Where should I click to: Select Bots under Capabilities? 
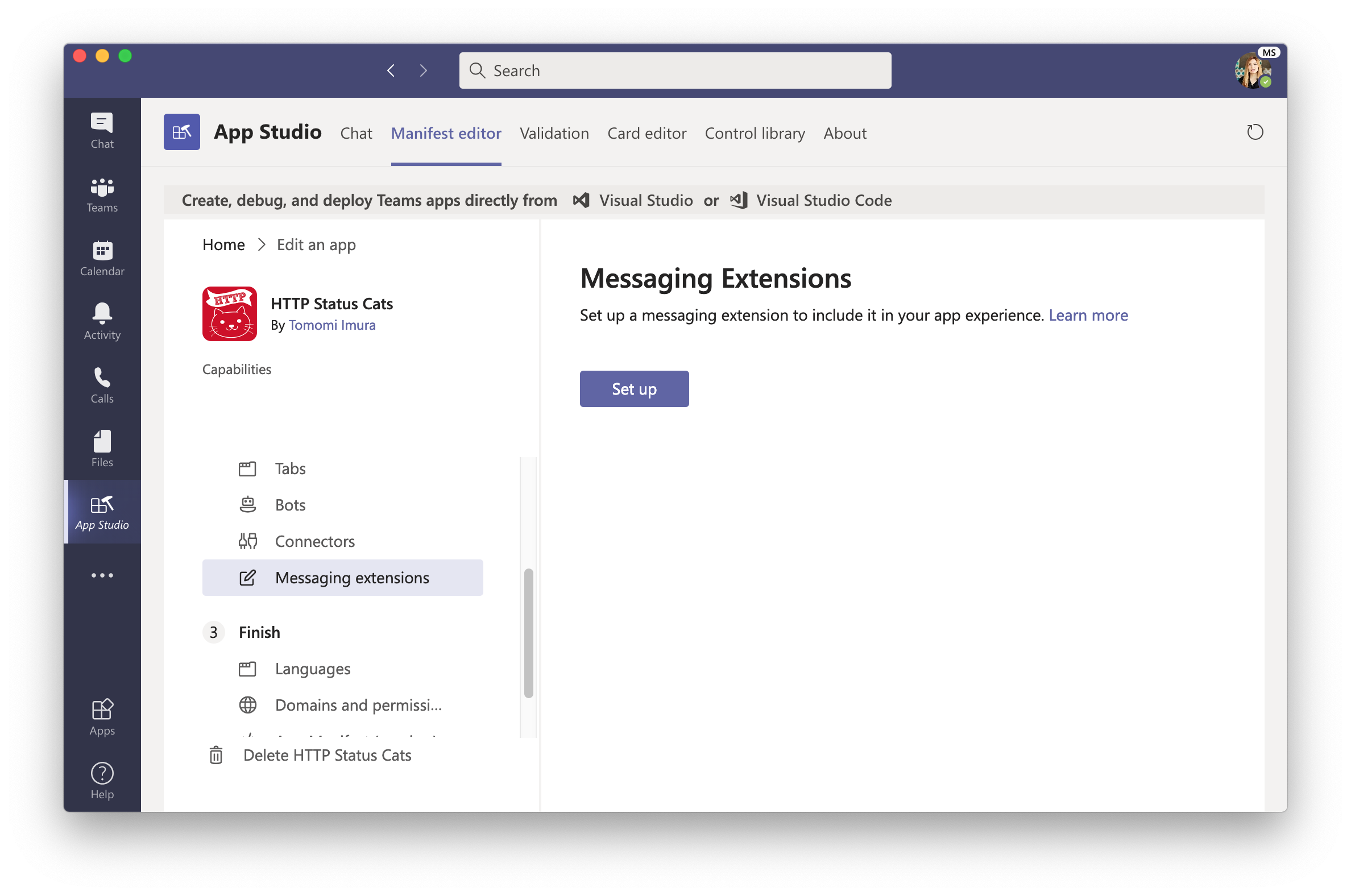(290, 505)
